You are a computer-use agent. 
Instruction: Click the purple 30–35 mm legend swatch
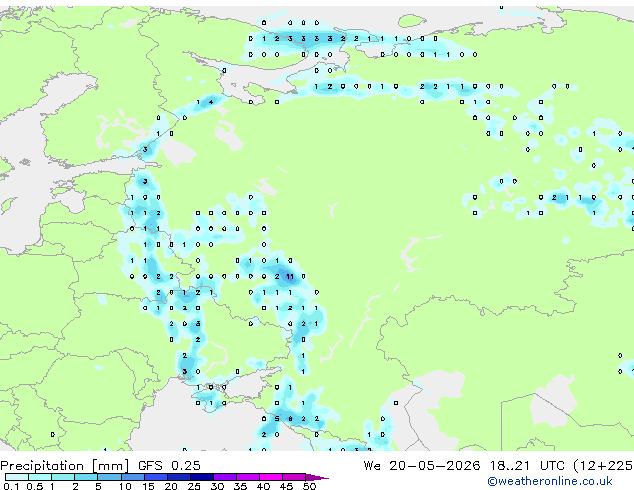click(225, 477)
